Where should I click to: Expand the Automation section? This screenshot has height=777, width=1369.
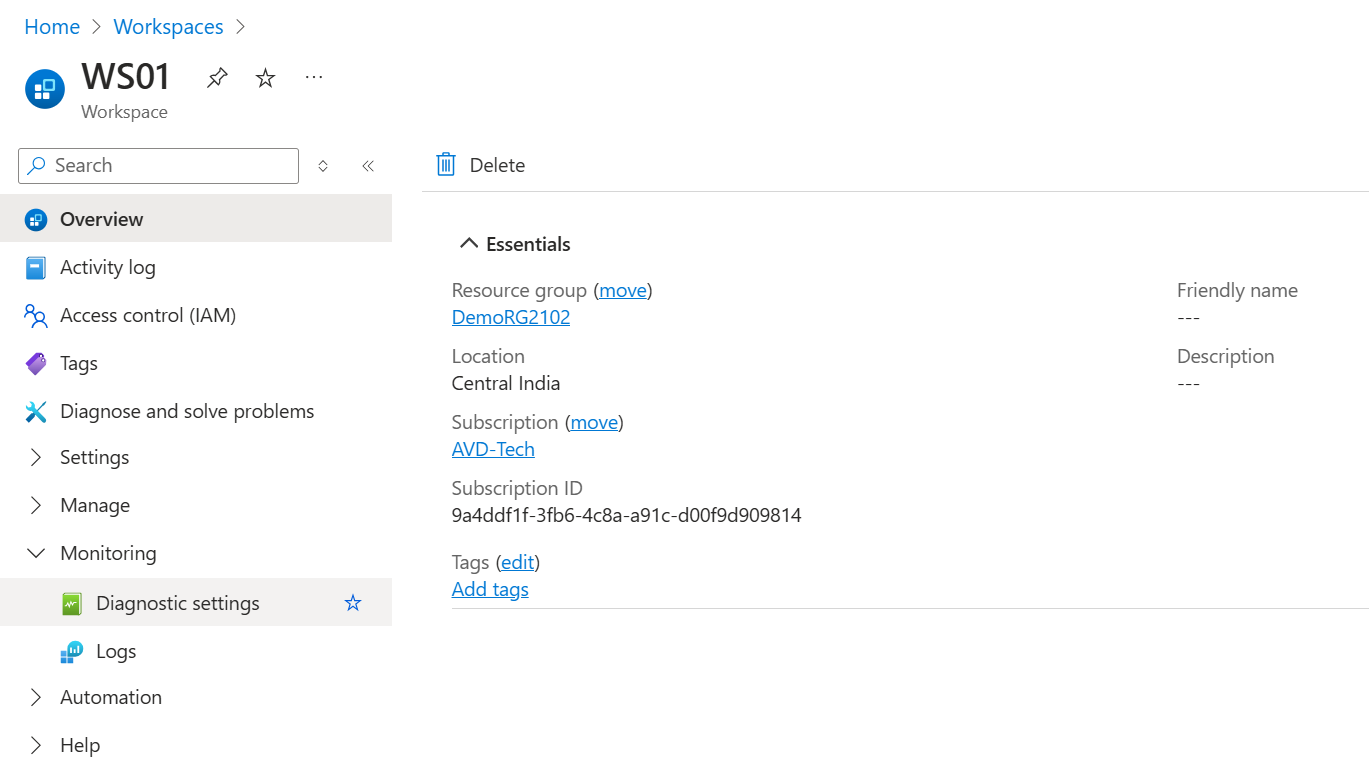coord(36,697)
